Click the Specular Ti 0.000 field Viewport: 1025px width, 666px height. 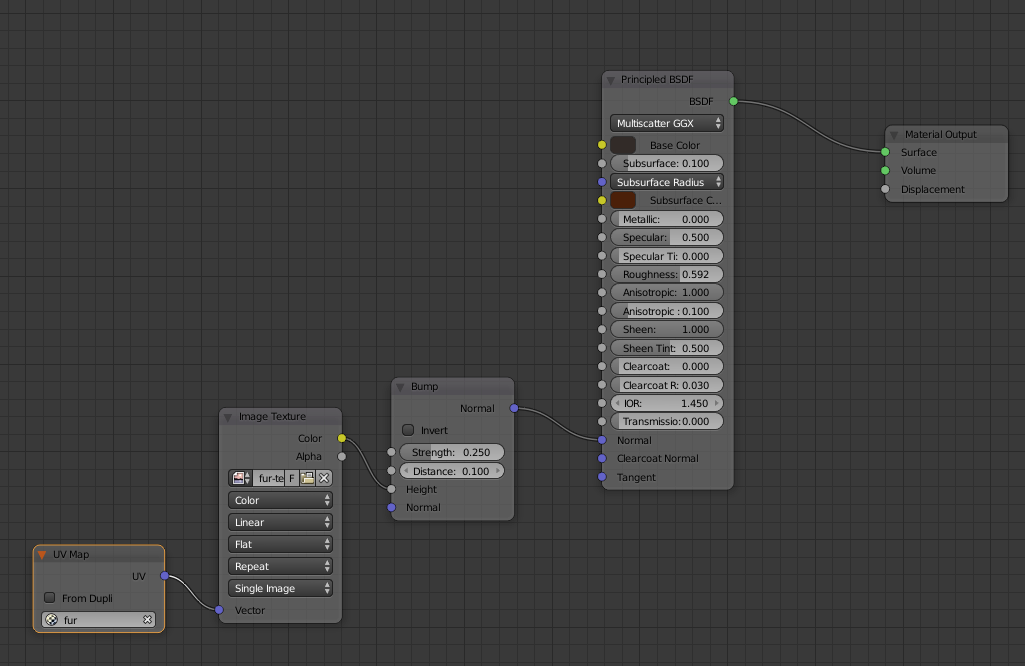[667, 256]
